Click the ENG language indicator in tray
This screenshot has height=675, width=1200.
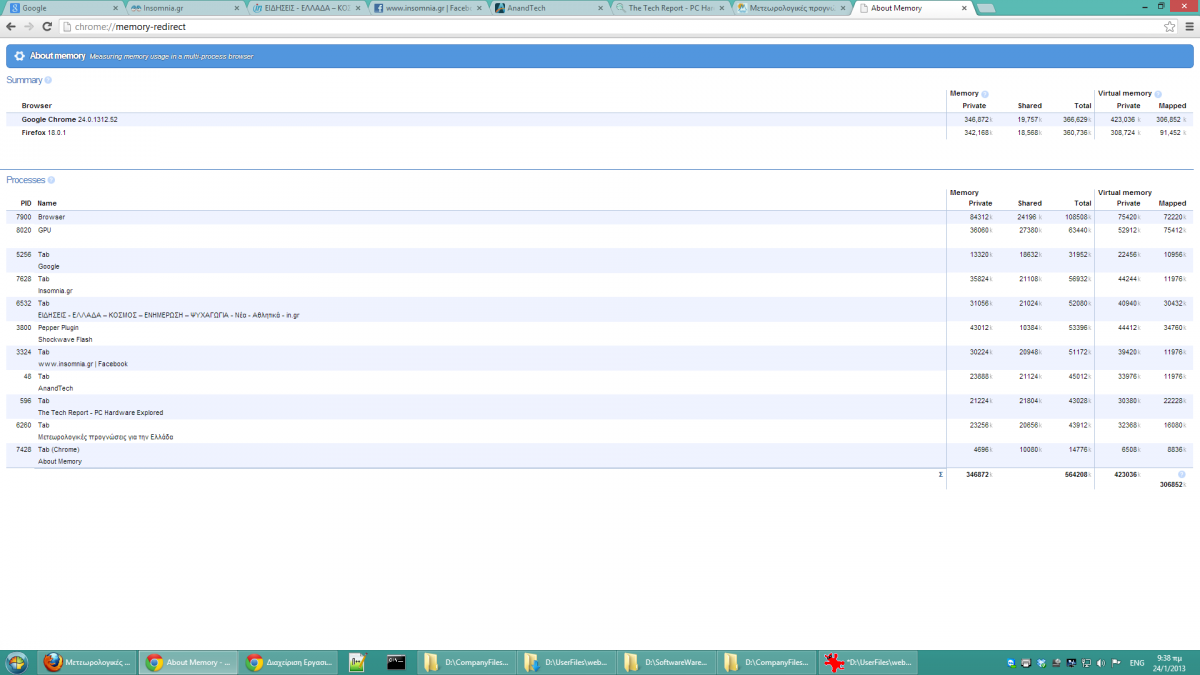tap(1137, 663)
